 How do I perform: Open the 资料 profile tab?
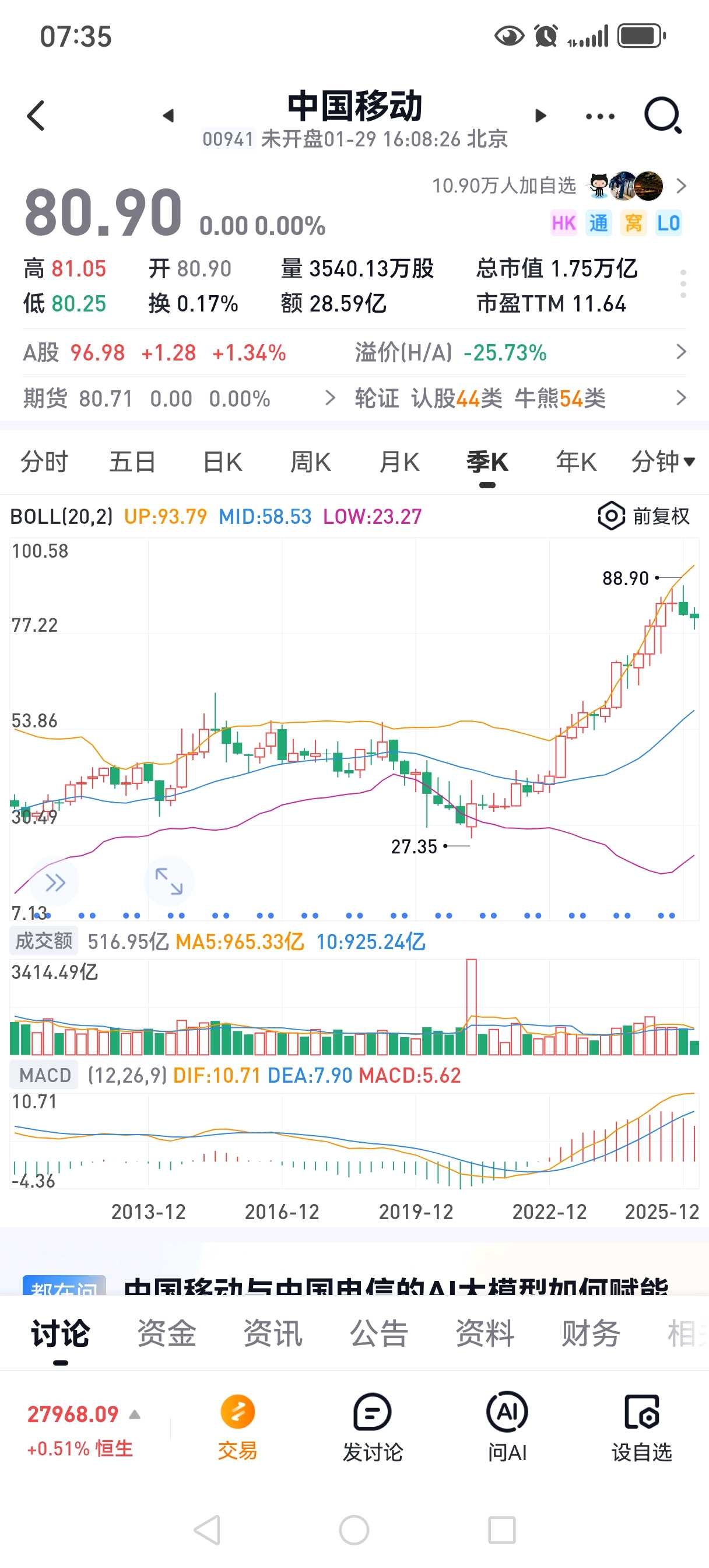pos(485,1333)
